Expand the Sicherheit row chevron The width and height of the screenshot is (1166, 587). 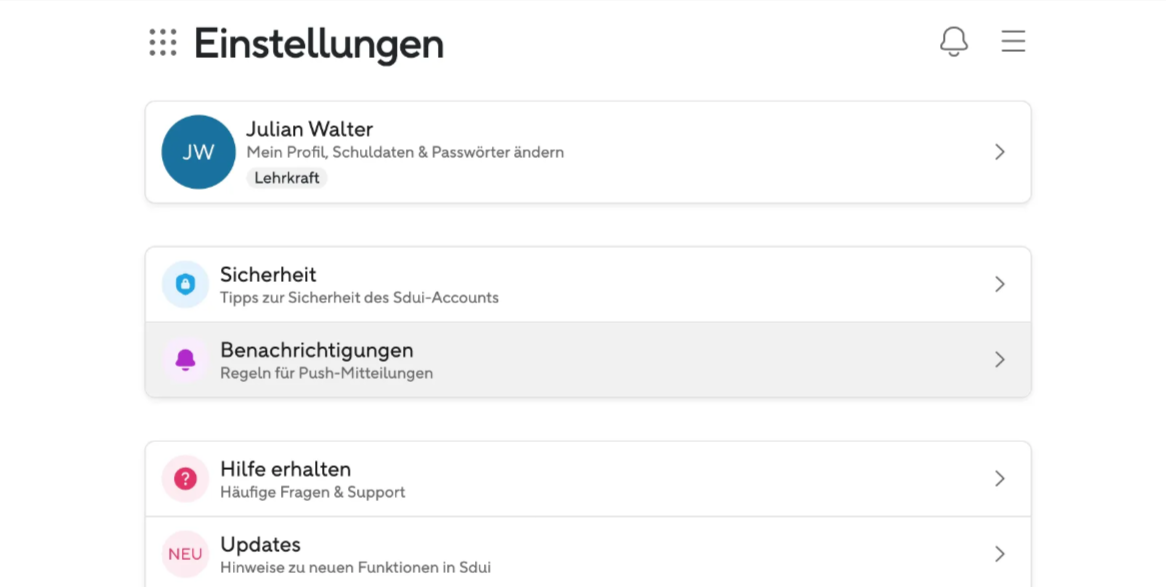(1000, 284)
